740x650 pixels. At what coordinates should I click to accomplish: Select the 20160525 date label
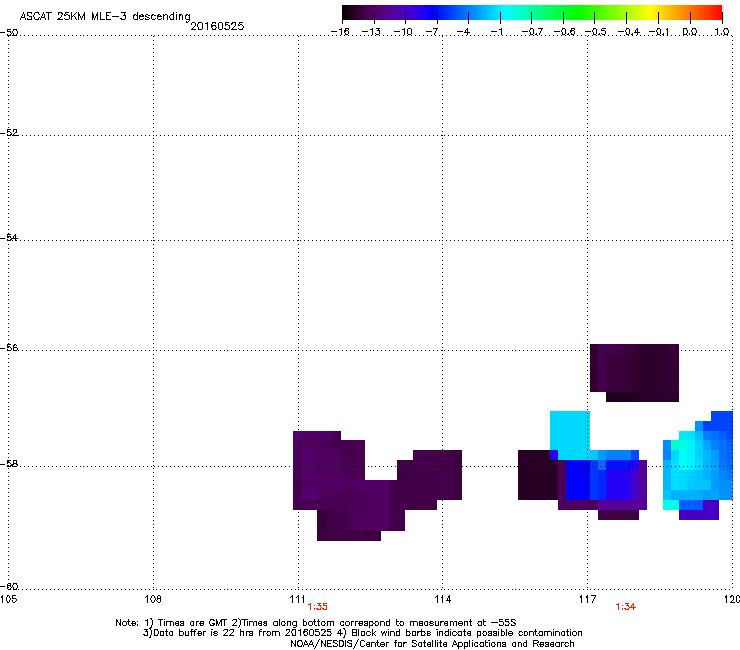pos(217,26)
